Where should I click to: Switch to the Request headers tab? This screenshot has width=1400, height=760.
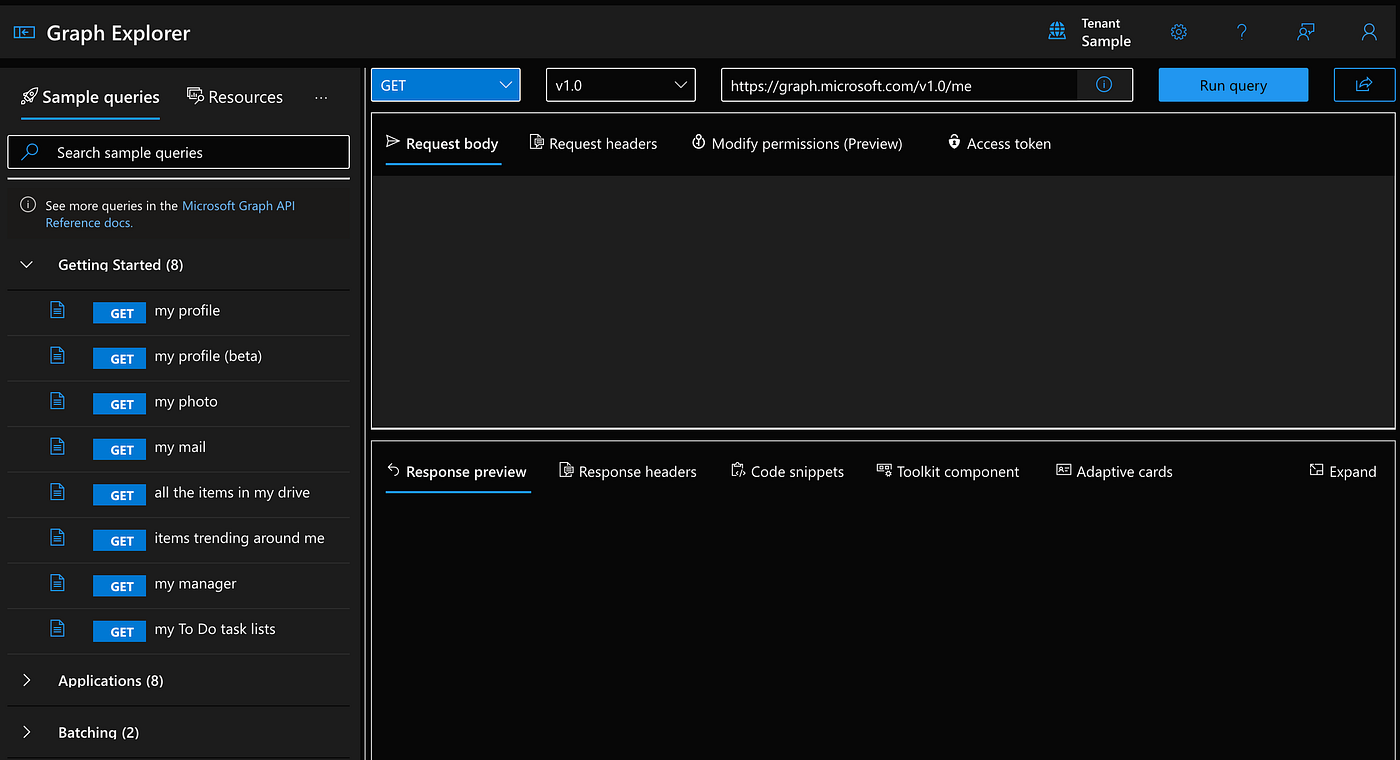point(593,143)
